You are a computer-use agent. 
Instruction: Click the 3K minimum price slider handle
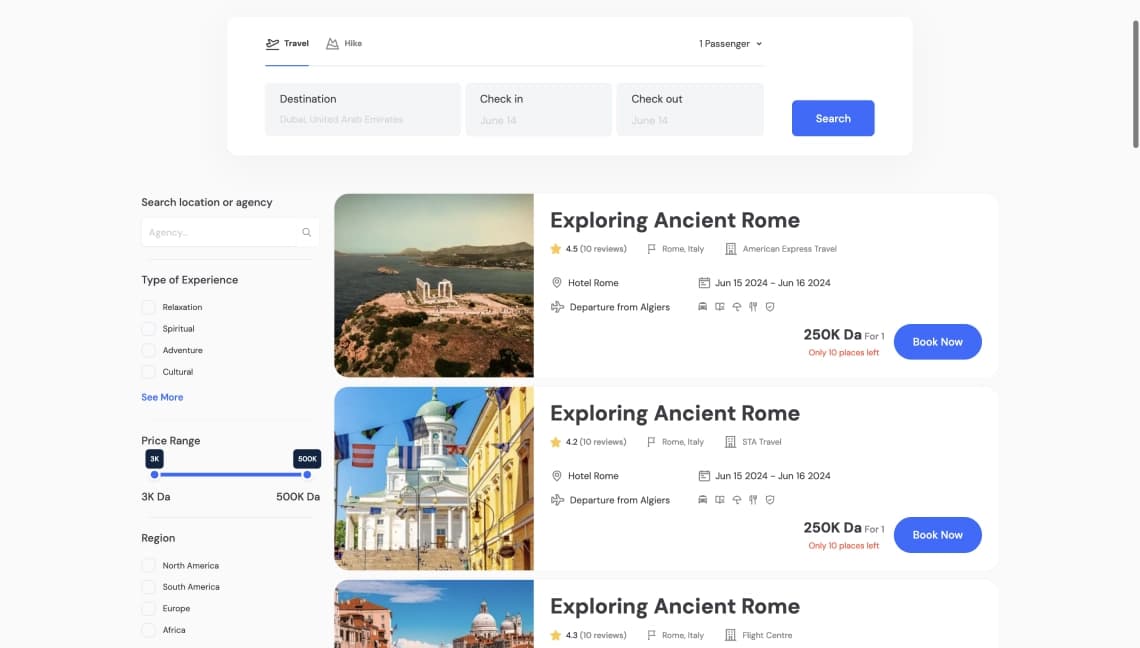coord(154,475)
